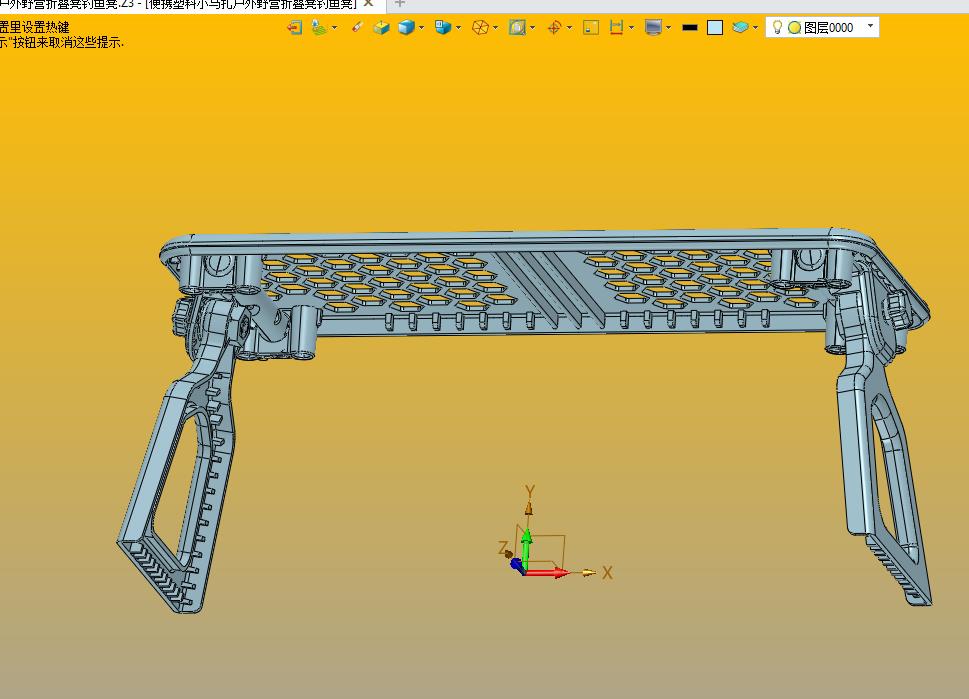
Task: Expand the arrow beside the shaded cube icon
Action: 421,27
